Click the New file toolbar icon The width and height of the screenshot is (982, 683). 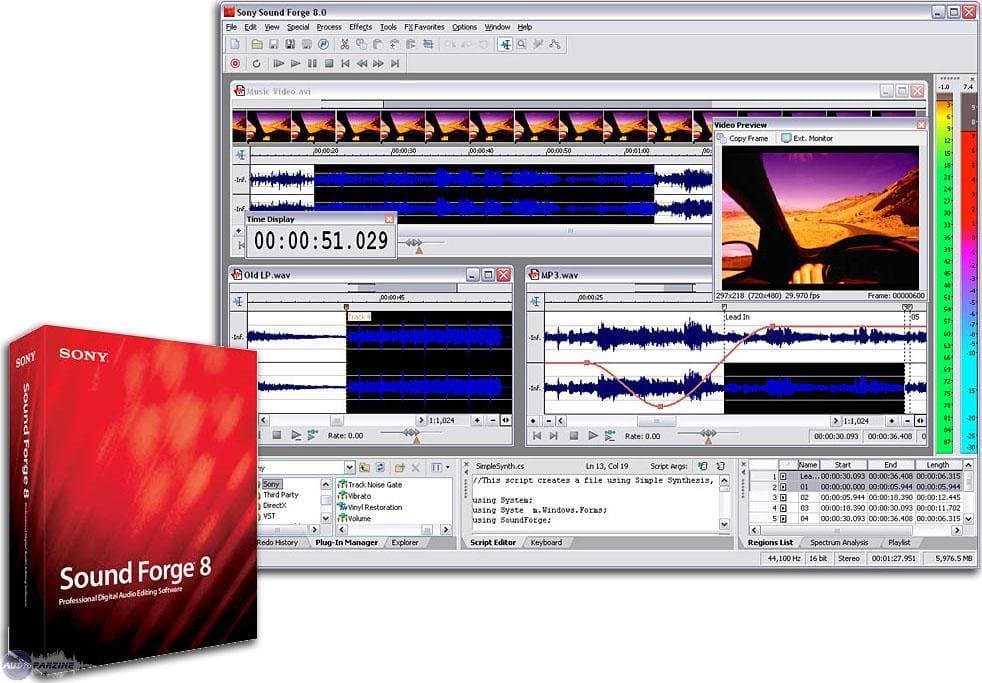tap(235, 44)
